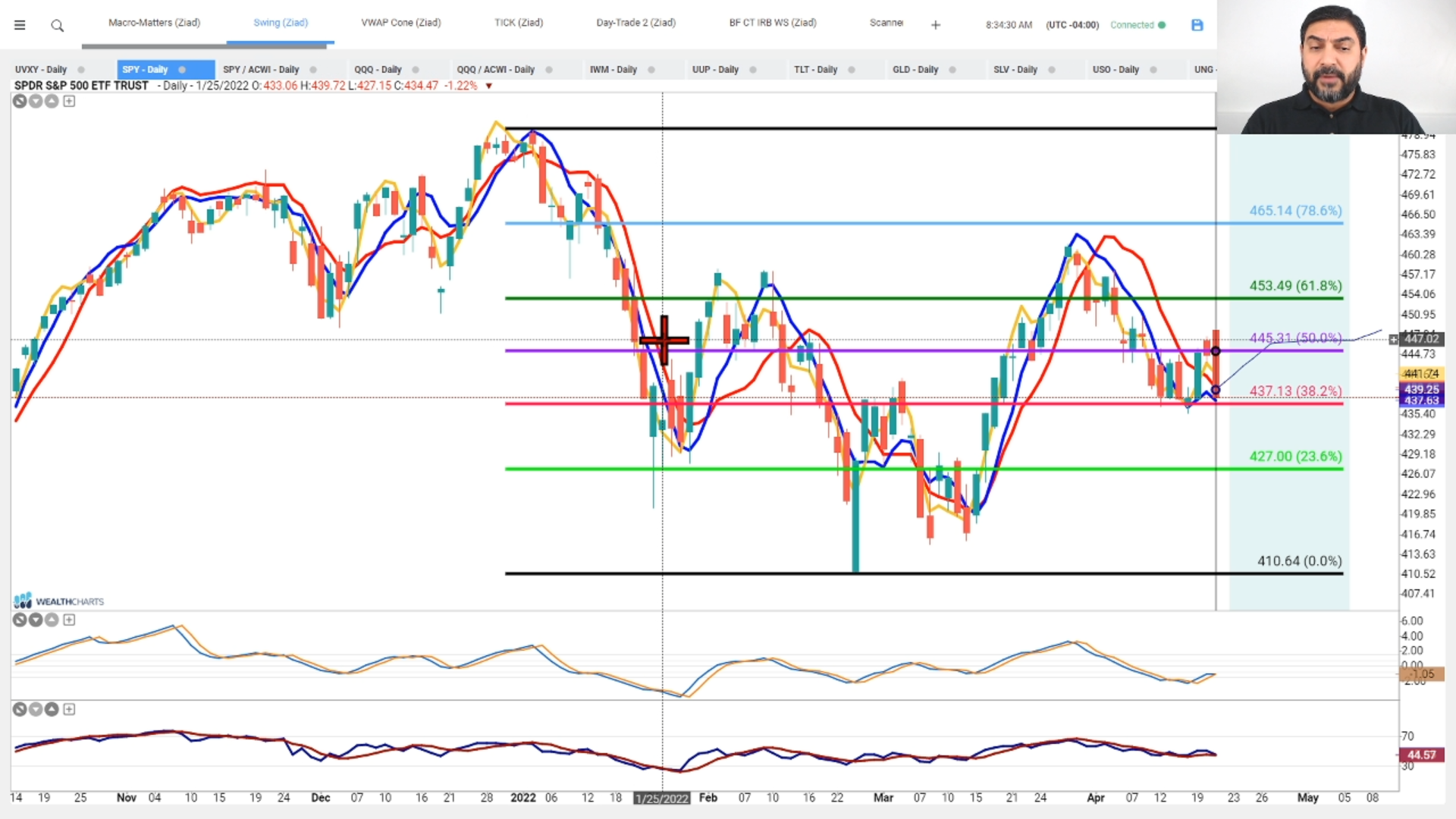This screenshot has height=819, width=1456.
Task: Switch to GLD - Daily chart tab
Action: [915, 70]
